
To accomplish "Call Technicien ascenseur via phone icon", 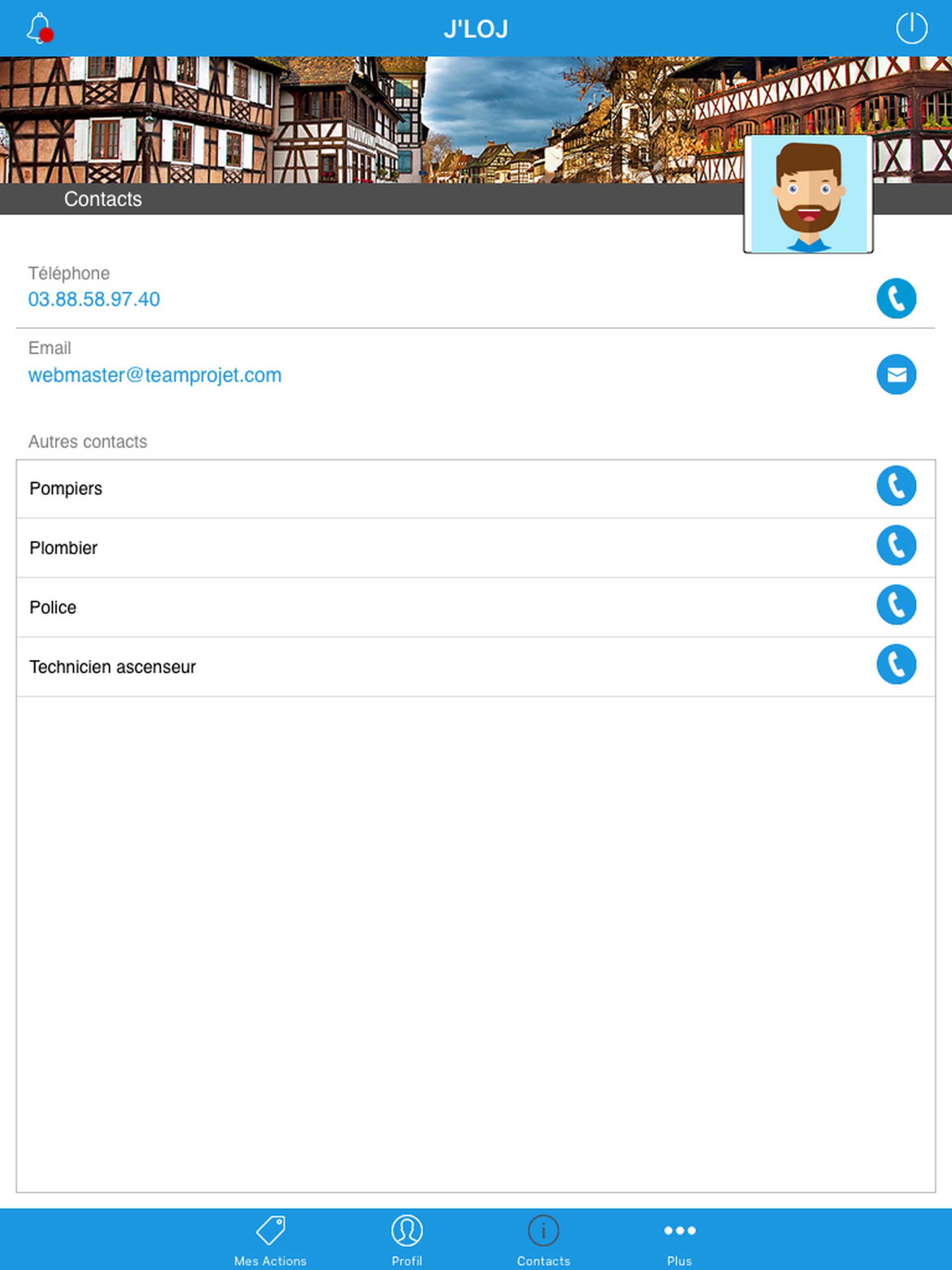I will pyautogui.click(x=896, y=664).
